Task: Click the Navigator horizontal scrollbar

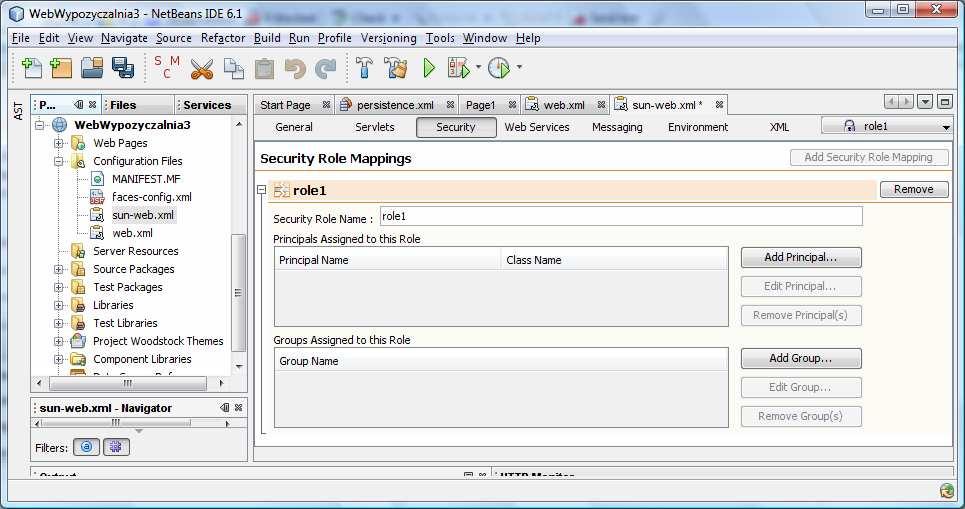Action: point(115,423)
